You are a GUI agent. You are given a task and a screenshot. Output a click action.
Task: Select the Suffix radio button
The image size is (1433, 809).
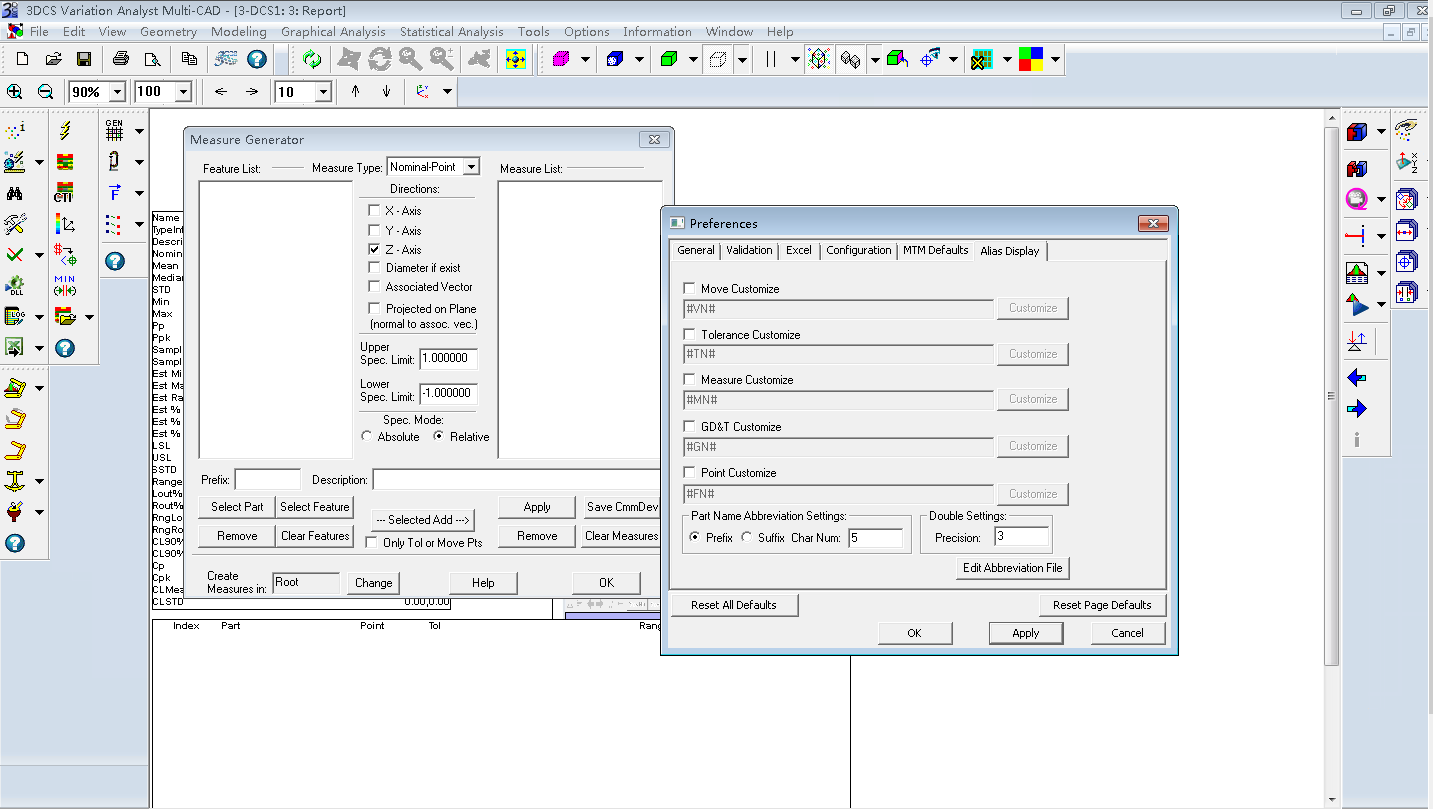746,538
